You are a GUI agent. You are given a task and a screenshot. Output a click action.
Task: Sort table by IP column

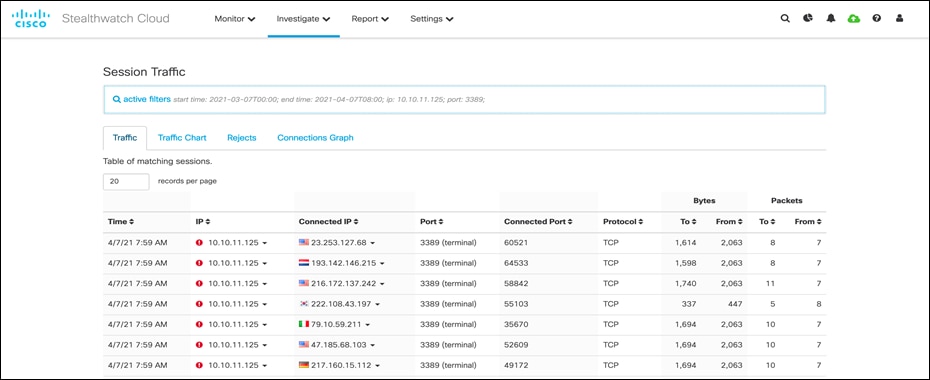(203, 222)
